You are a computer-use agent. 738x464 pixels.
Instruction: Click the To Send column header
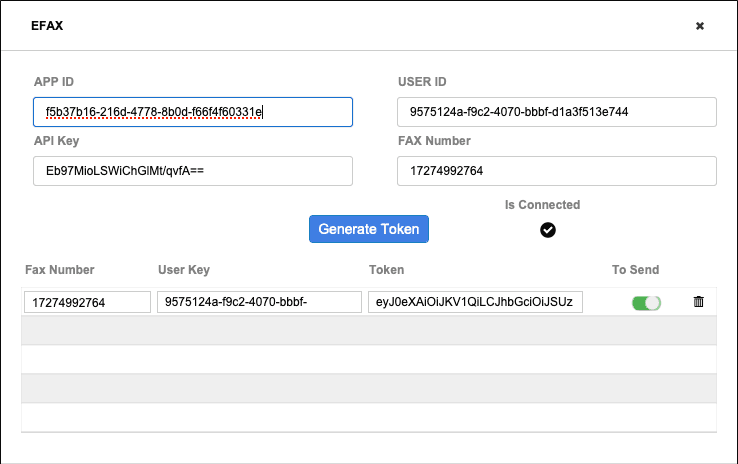pos(635,270)
